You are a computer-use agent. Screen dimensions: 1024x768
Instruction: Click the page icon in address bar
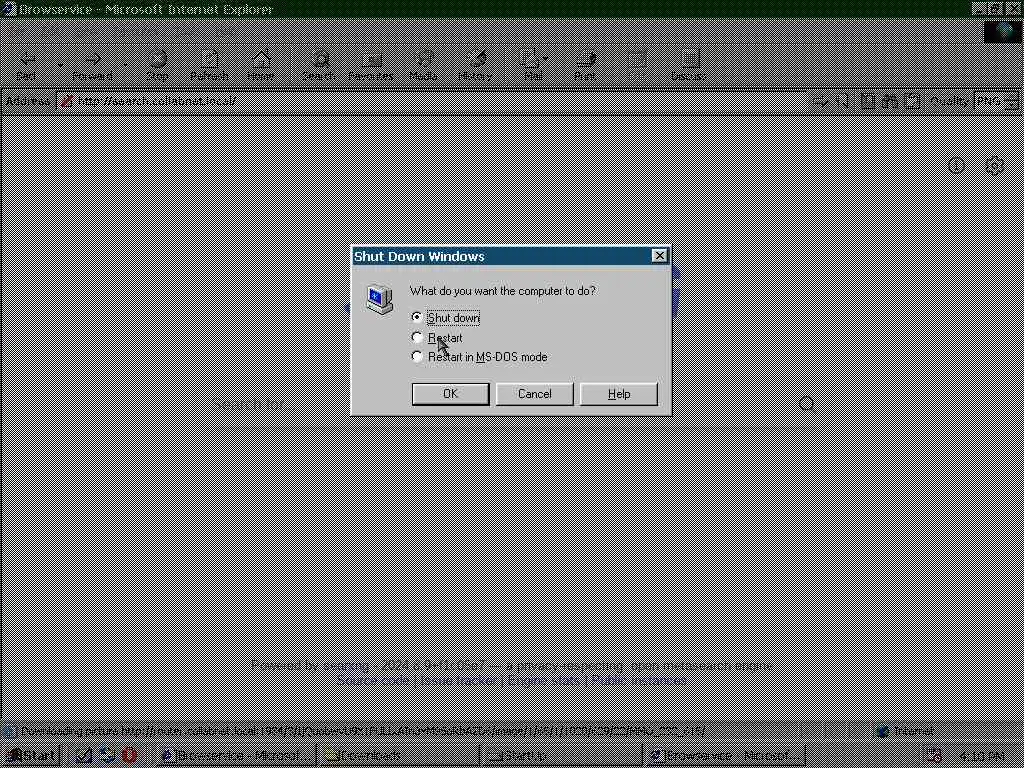tap(67, 101)
